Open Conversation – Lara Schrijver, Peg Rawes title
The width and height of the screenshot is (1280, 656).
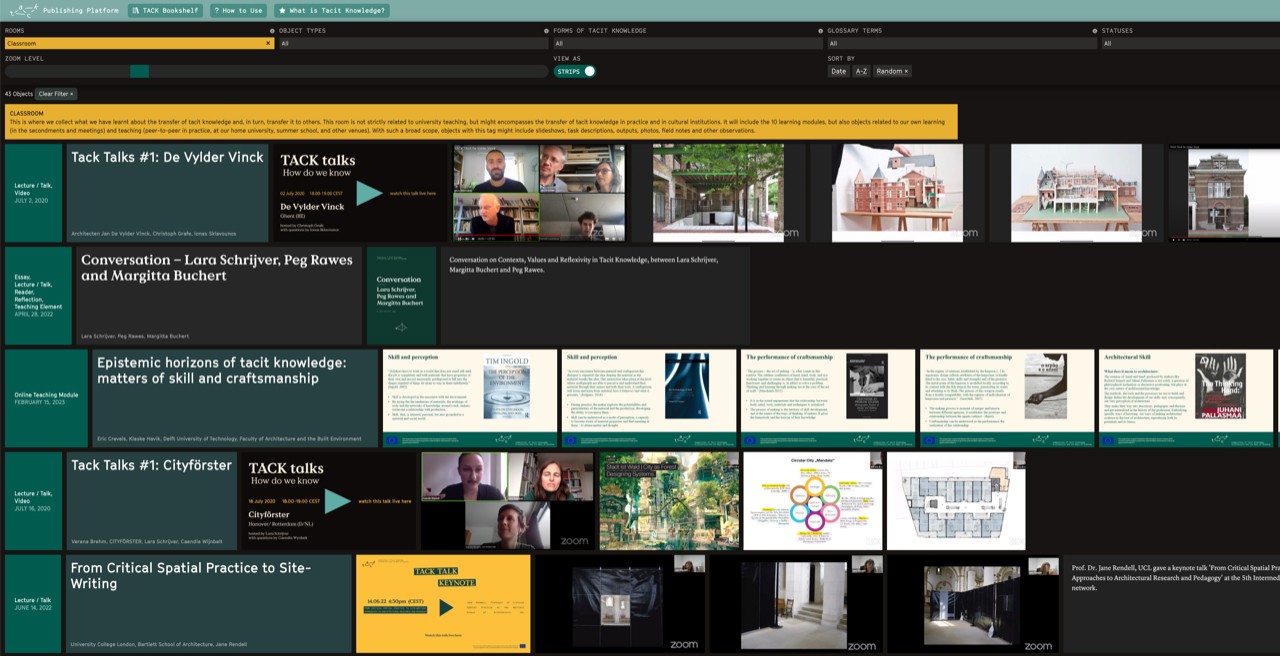tap(217, 267)
